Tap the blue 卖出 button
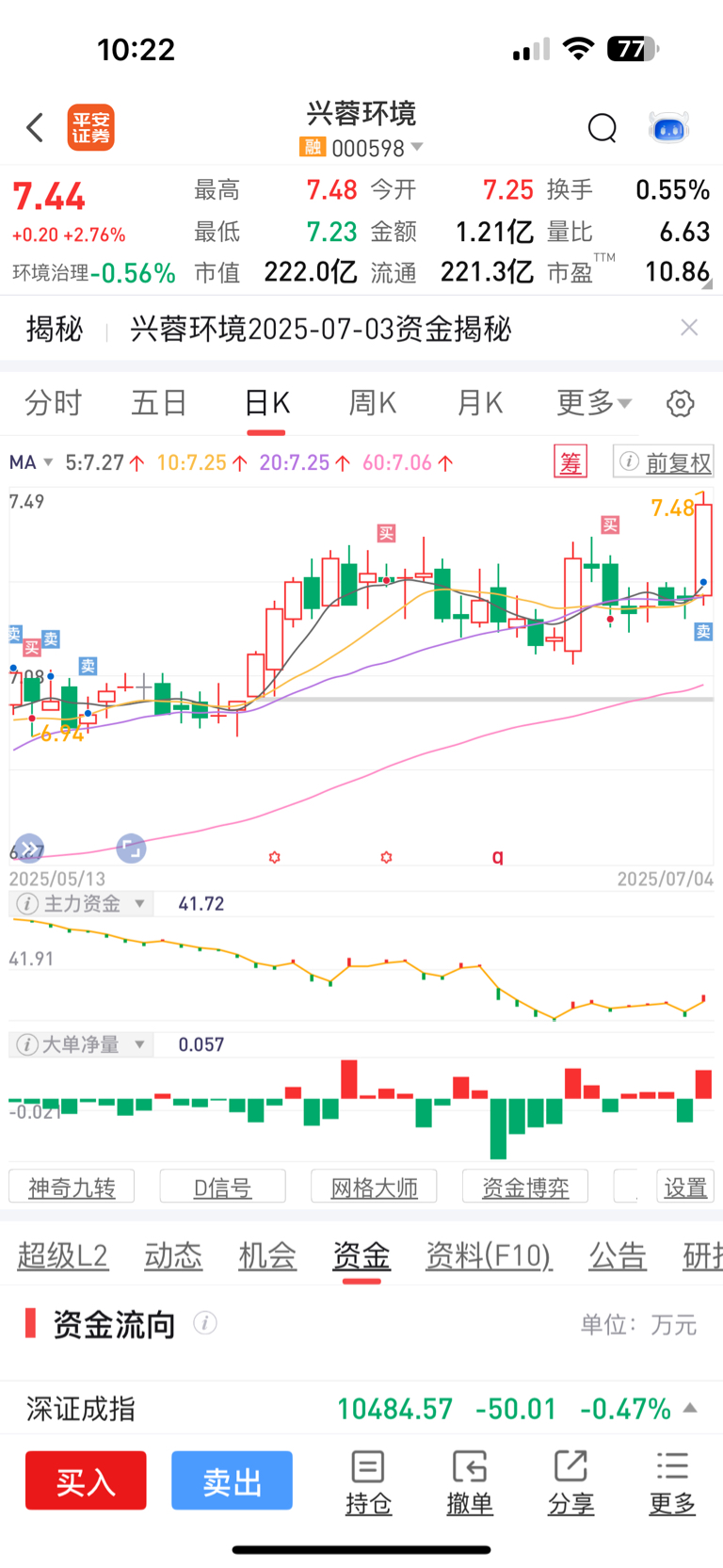The image size is (723, 1568). [232, 1480]
